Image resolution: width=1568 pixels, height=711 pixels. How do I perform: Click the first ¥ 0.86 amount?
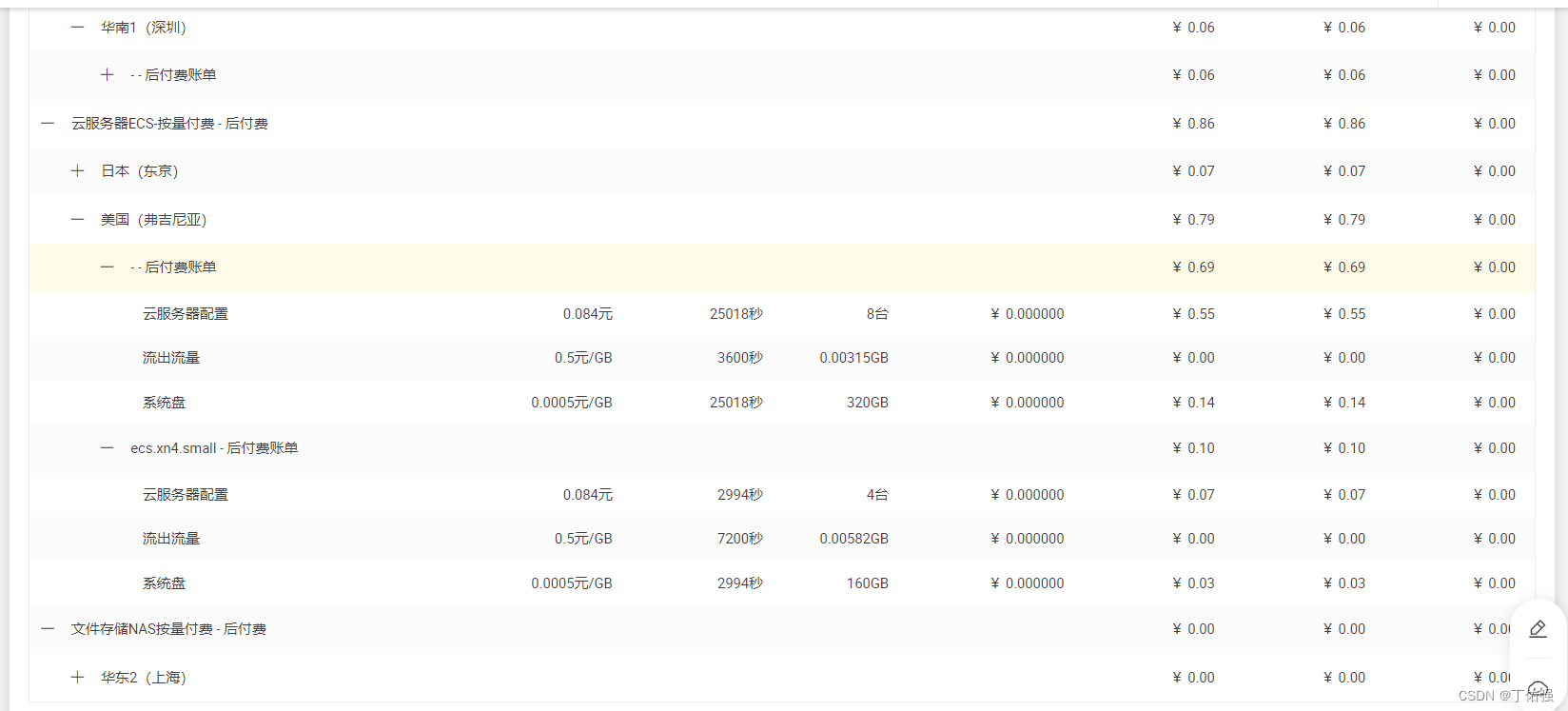(1193, 124)
